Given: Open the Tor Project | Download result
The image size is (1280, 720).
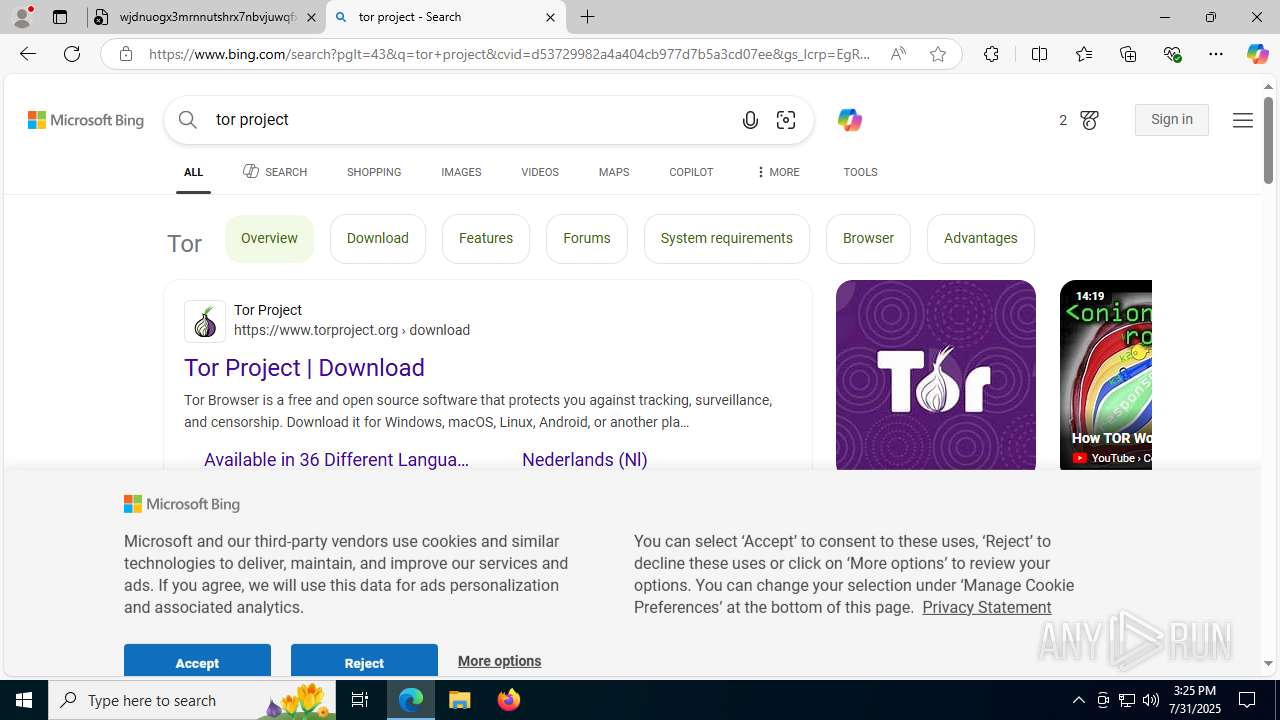Looking at the screenshot, I should pyautogui.click(x=304, y=368).
